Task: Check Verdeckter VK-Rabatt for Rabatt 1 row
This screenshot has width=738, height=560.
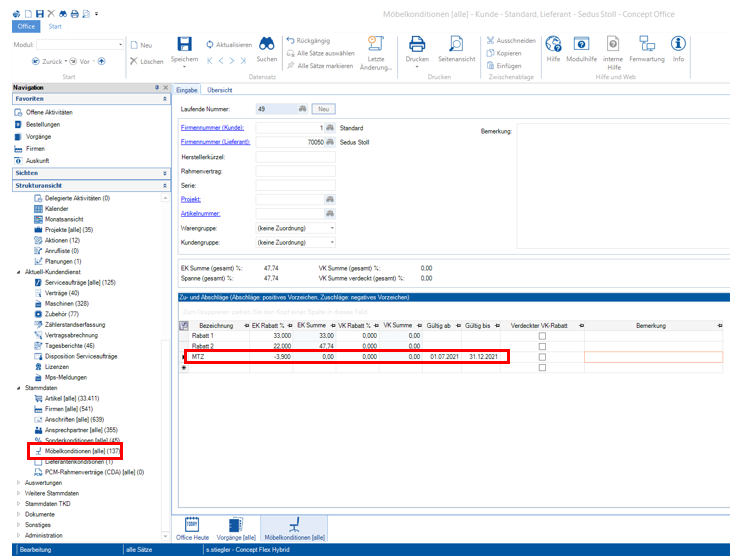Action: pyautogui.click(x=542, y=335)
